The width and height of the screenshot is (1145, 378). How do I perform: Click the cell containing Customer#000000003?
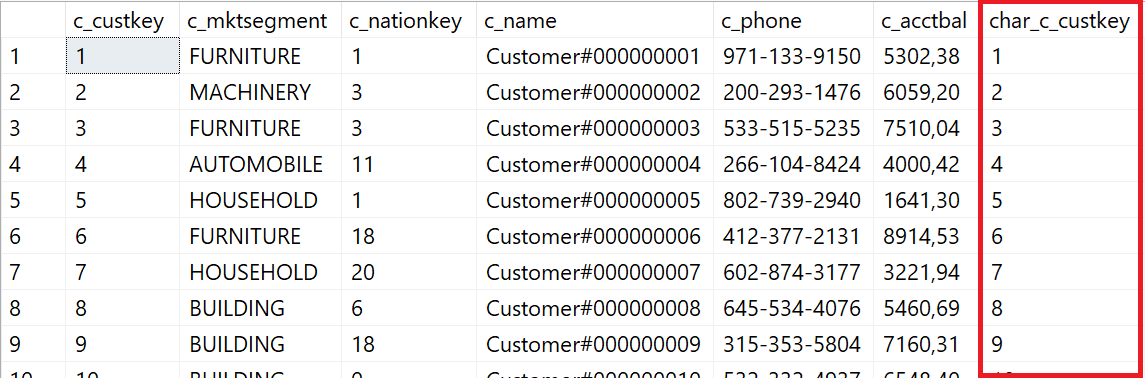(594, 128)
